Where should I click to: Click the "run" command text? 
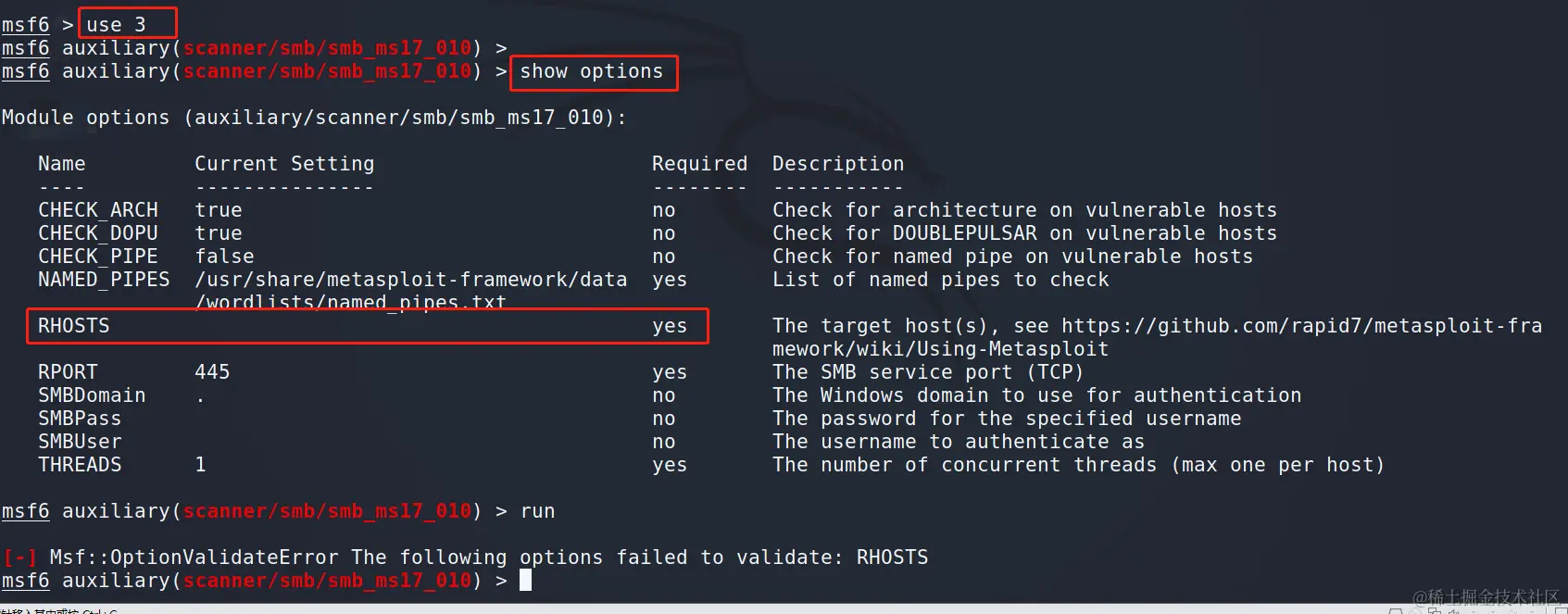[x=537, y=511]
